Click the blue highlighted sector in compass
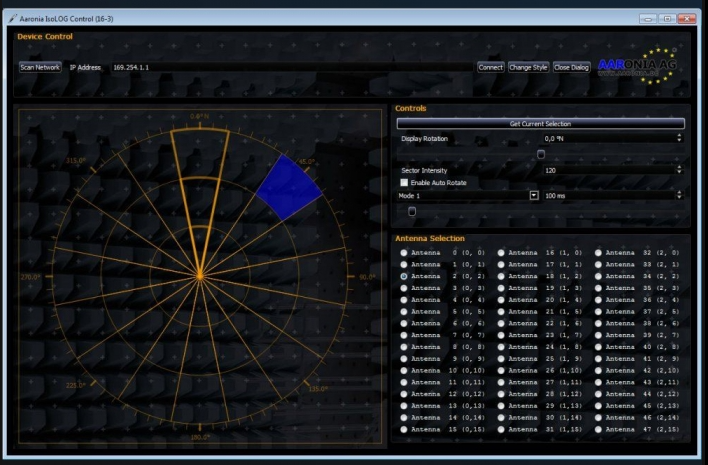708x465 pixels. click(x=289, y=188)
